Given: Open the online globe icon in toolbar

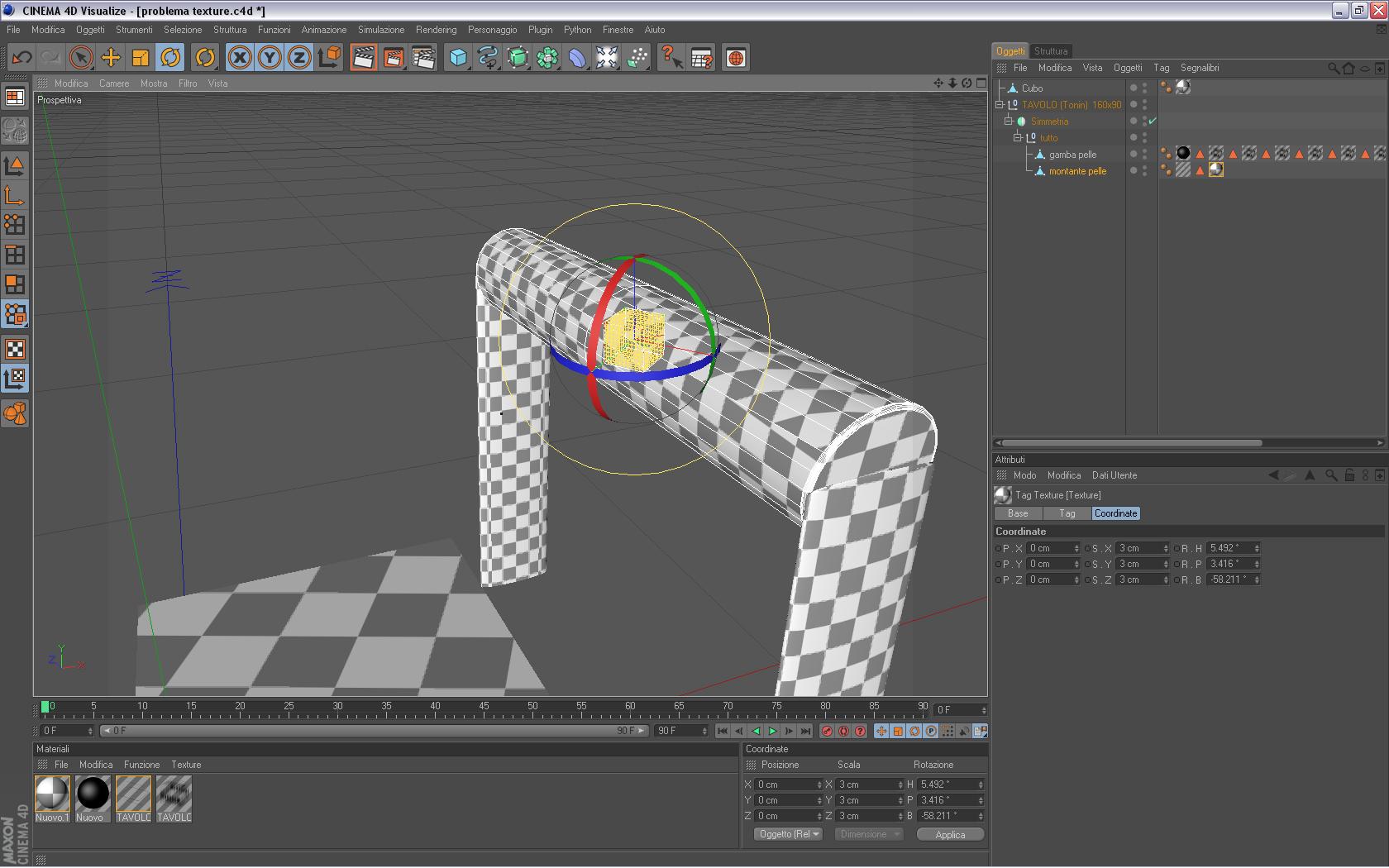Looking at the screenshot, I should [735, 57].
